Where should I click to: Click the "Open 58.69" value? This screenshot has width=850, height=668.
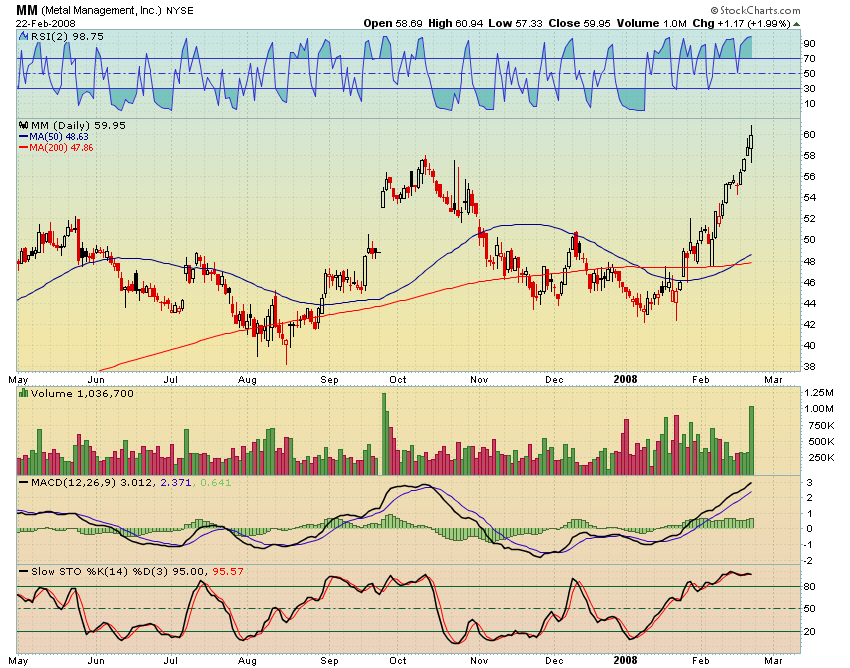click(x=393, y=23)
